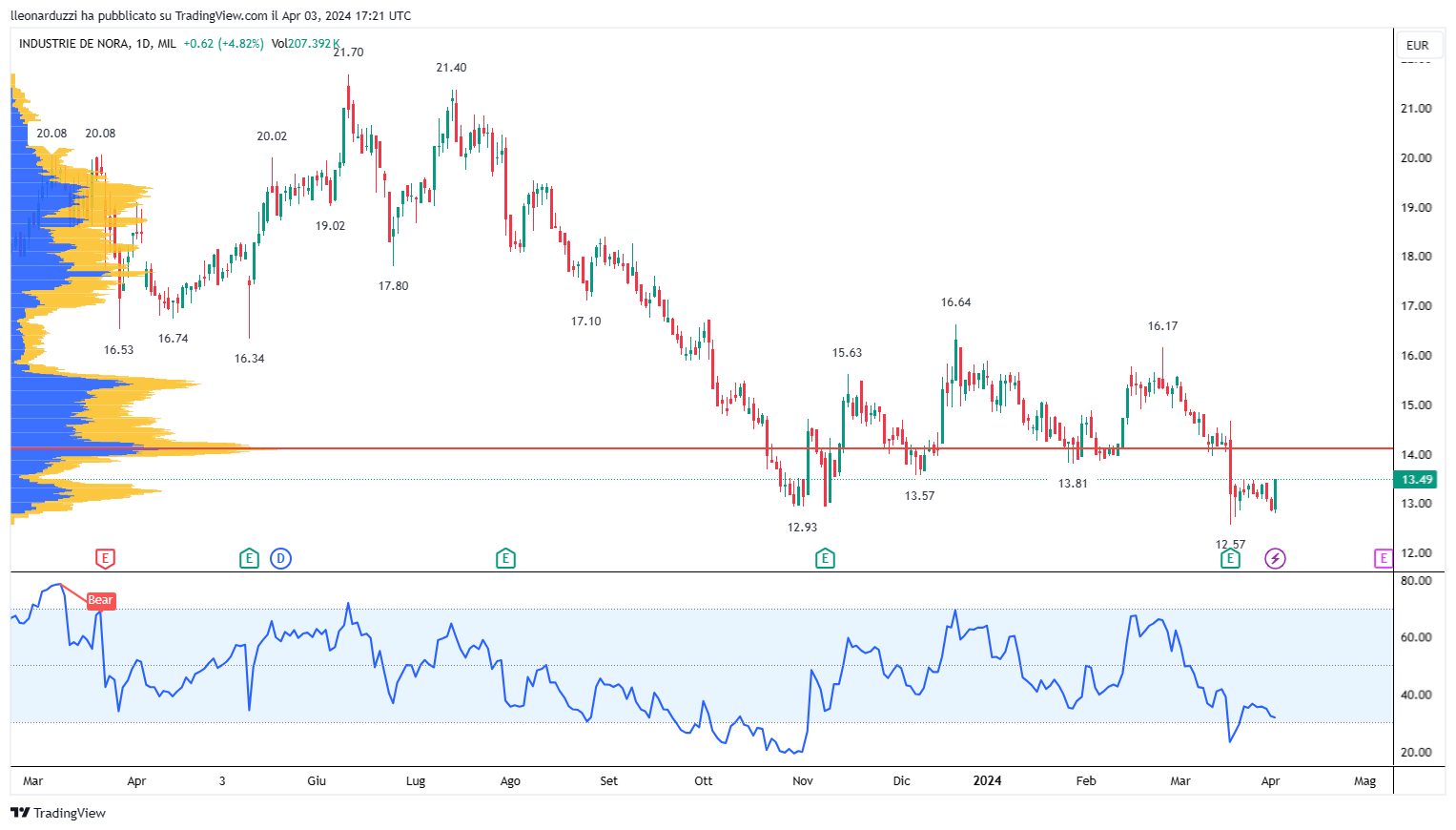The height and width of the screenshot is (830, 1456).
Task: Click the Giu month on time axis
Action: point(317,781)
